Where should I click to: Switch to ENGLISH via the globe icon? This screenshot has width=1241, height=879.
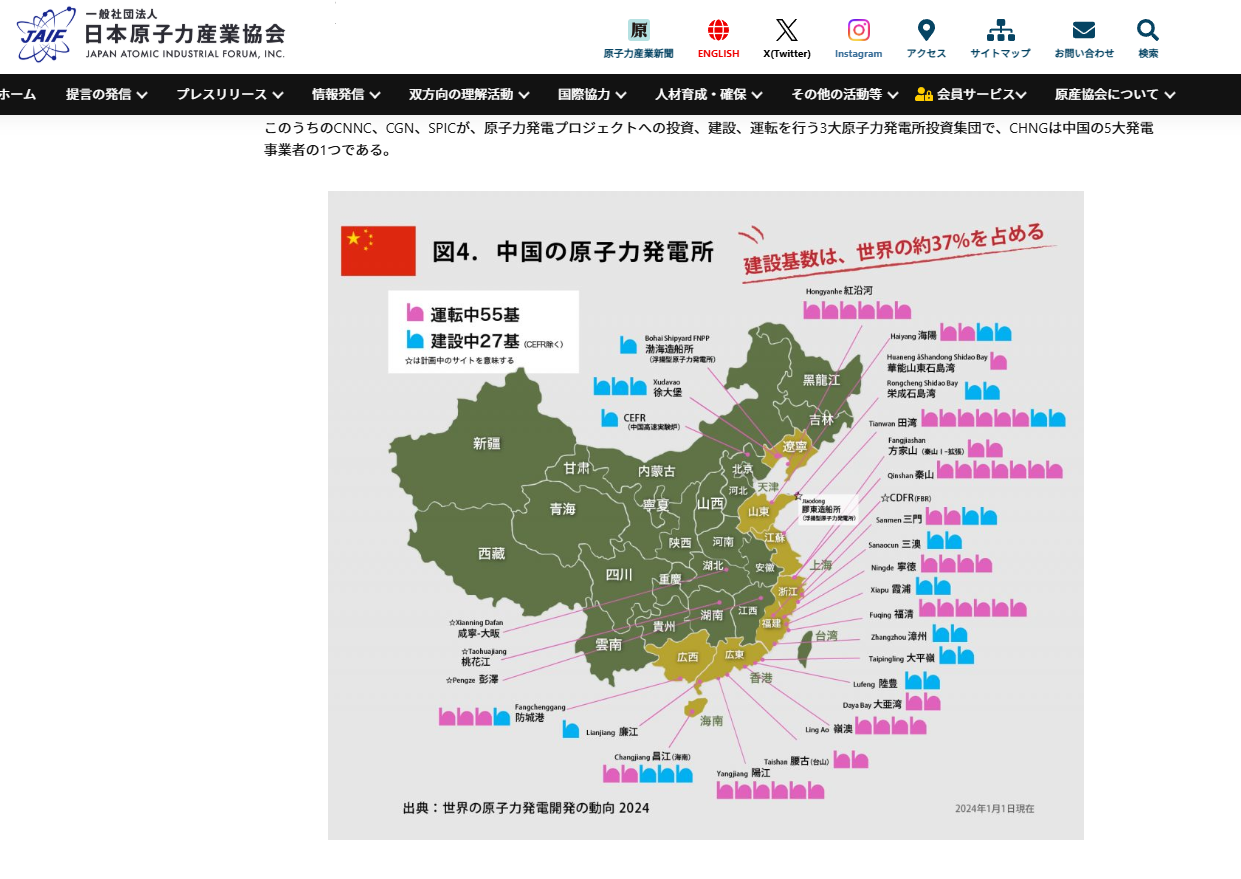point(718,31)
